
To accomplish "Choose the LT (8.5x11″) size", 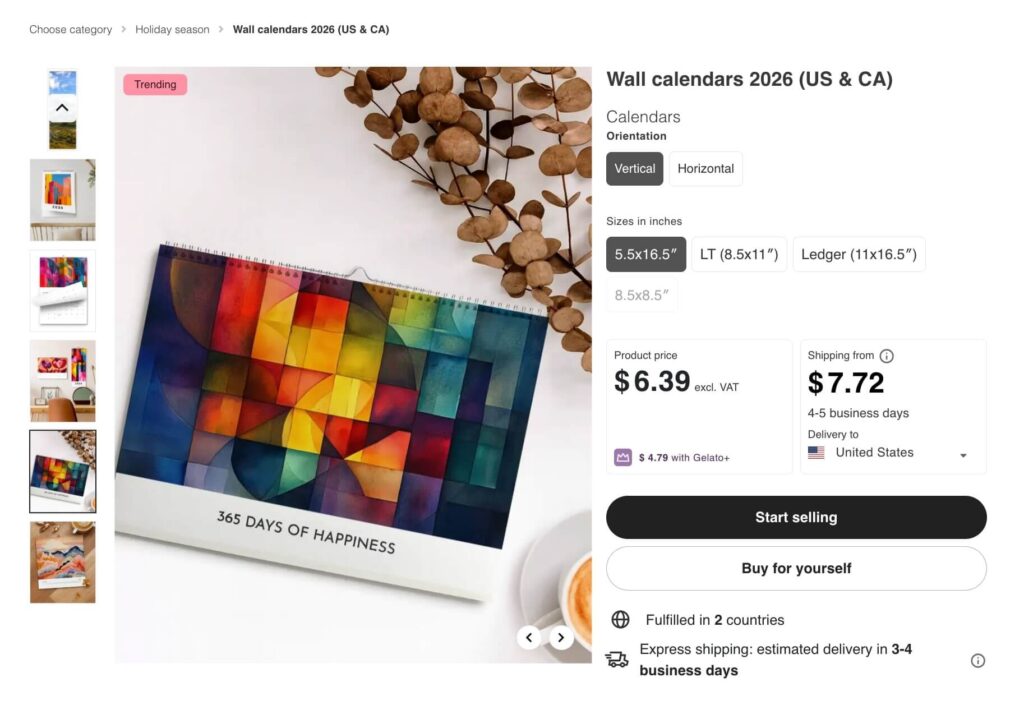I will (x=739, y=254).
